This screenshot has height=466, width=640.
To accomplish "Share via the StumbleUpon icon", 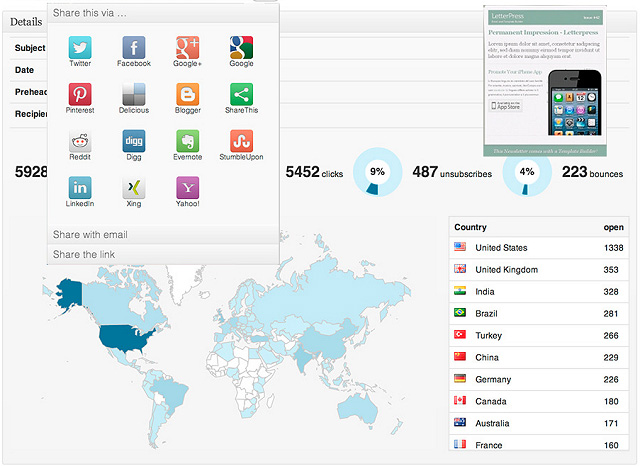I will click(x=241, y=141).
